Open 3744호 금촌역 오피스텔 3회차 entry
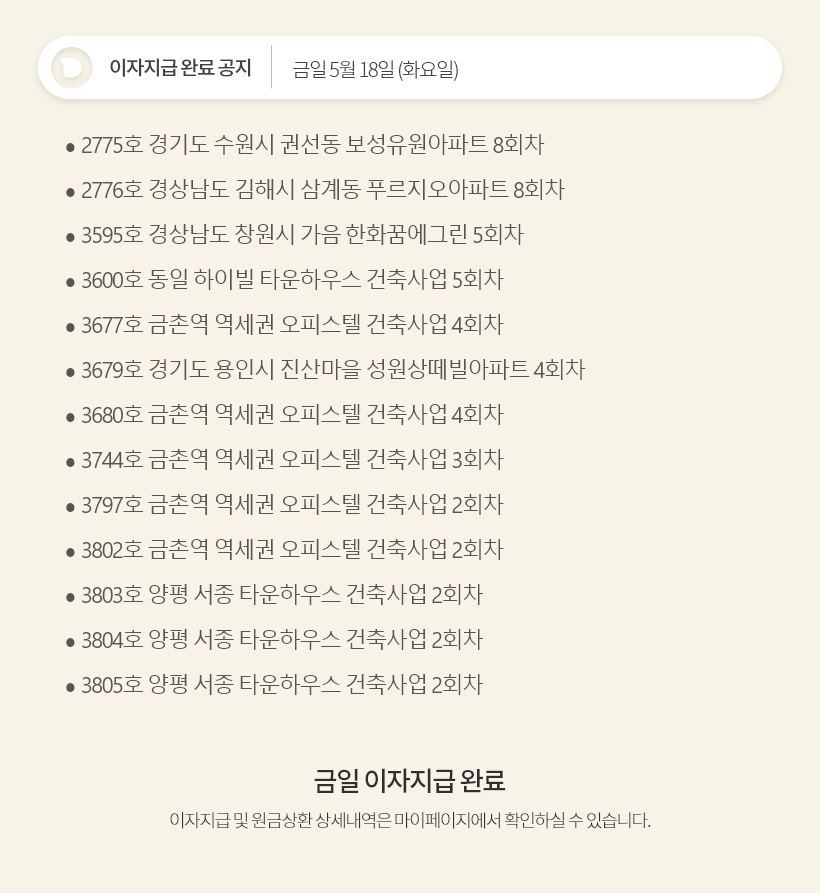820x893 pixels. pyautogui.click(x=292, y=460)
